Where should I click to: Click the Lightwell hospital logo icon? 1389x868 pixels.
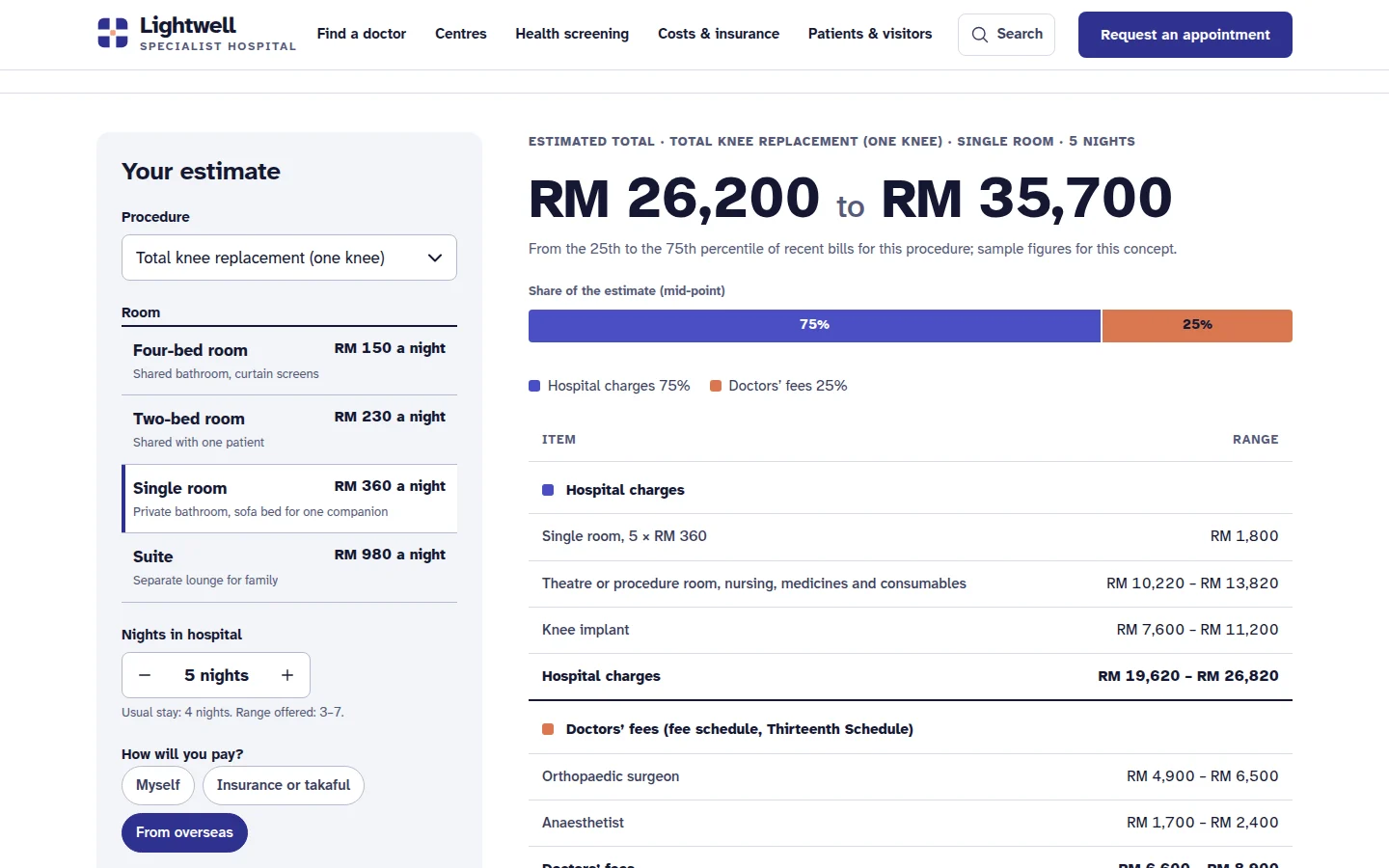(x=113, y=33)
